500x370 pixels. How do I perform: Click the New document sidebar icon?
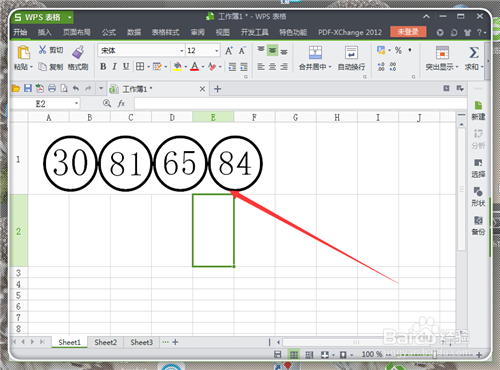[x=478, y=105]
